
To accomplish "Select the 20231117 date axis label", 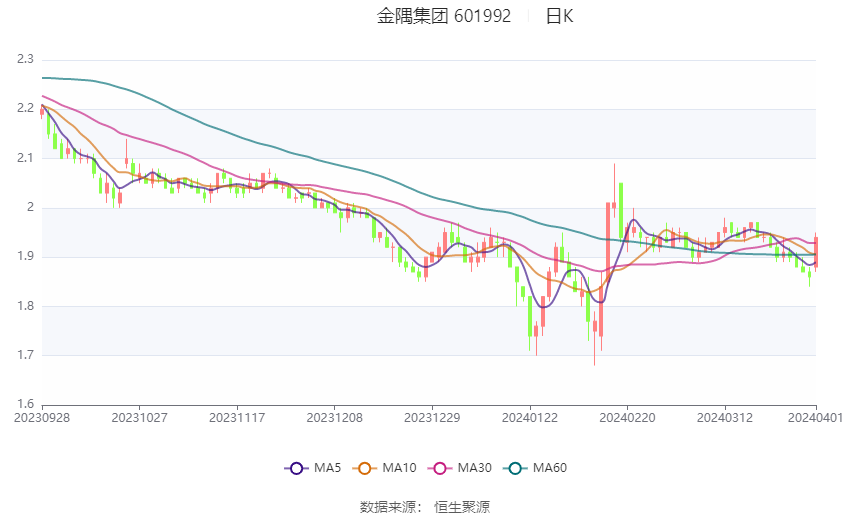I will point(237,416).
